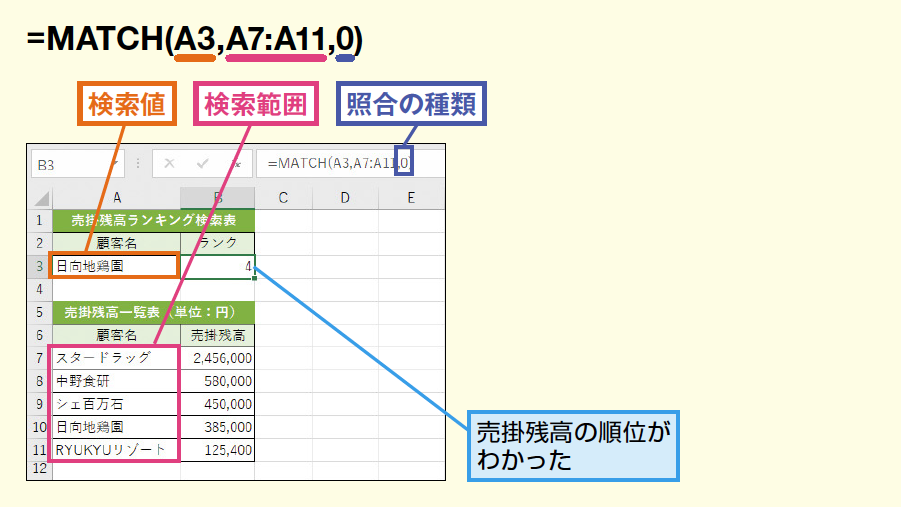
Task: Click cell B3 showing rank 4
Action: pos(218,265)
